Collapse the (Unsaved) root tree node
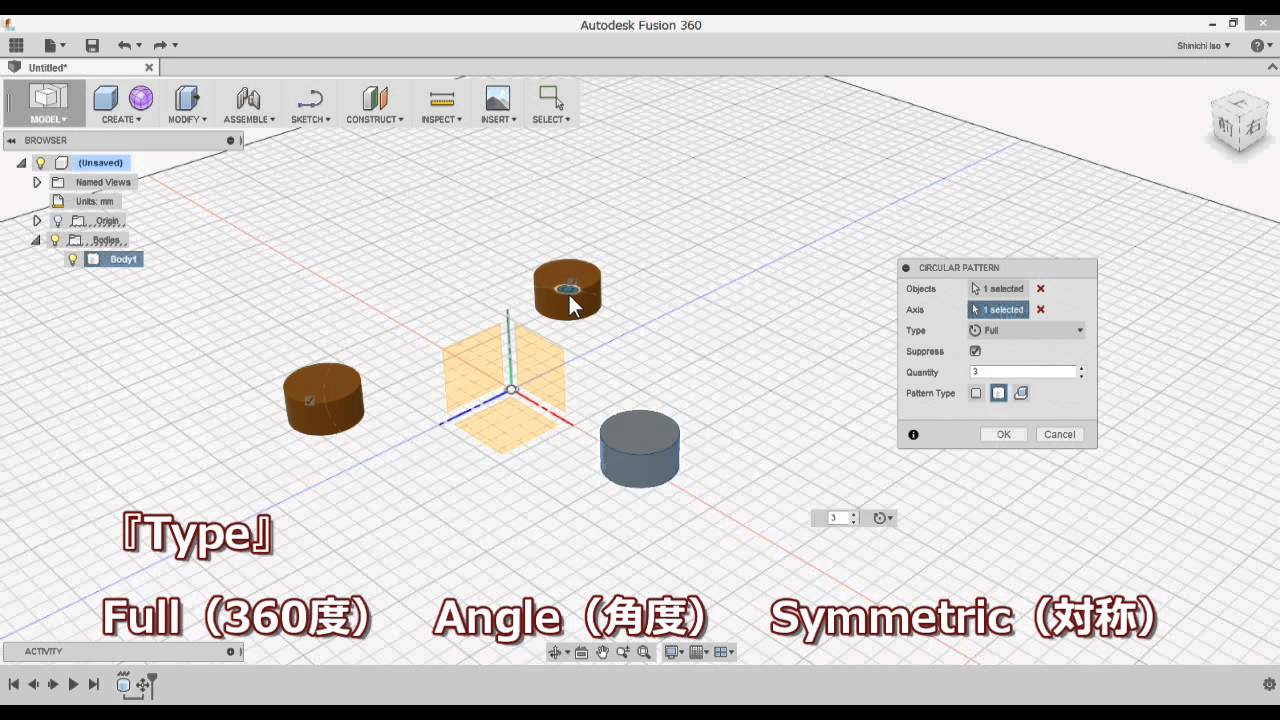 click(x=21, y=163)
